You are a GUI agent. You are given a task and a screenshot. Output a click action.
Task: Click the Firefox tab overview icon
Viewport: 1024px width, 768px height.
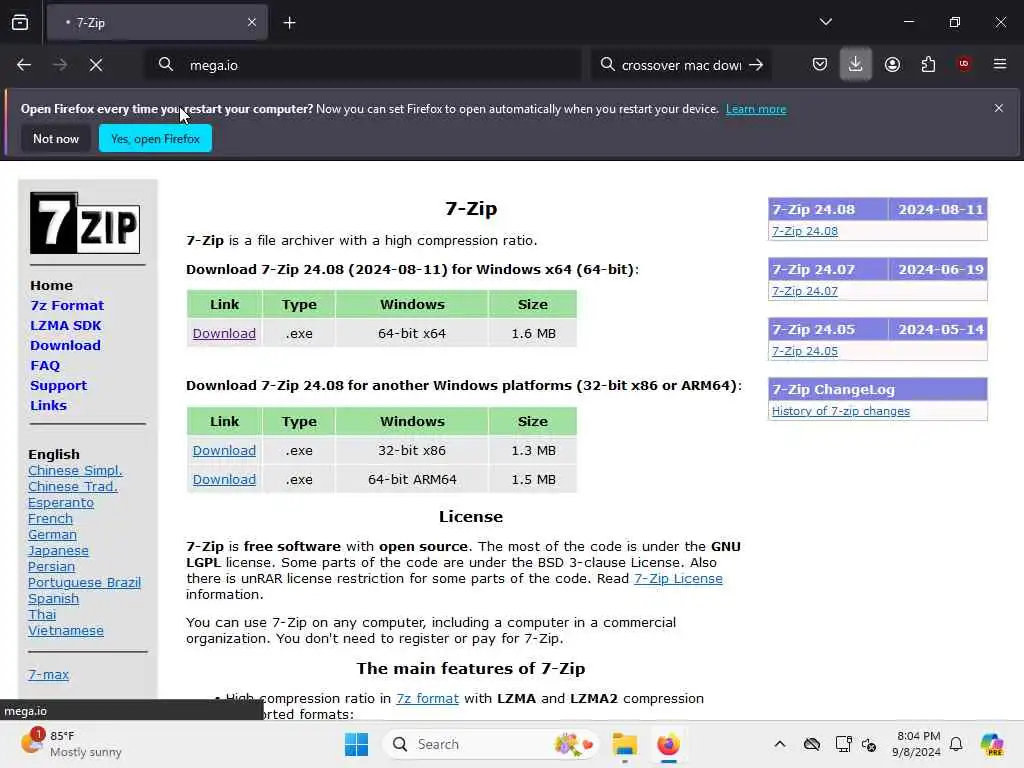pos(20,22)
